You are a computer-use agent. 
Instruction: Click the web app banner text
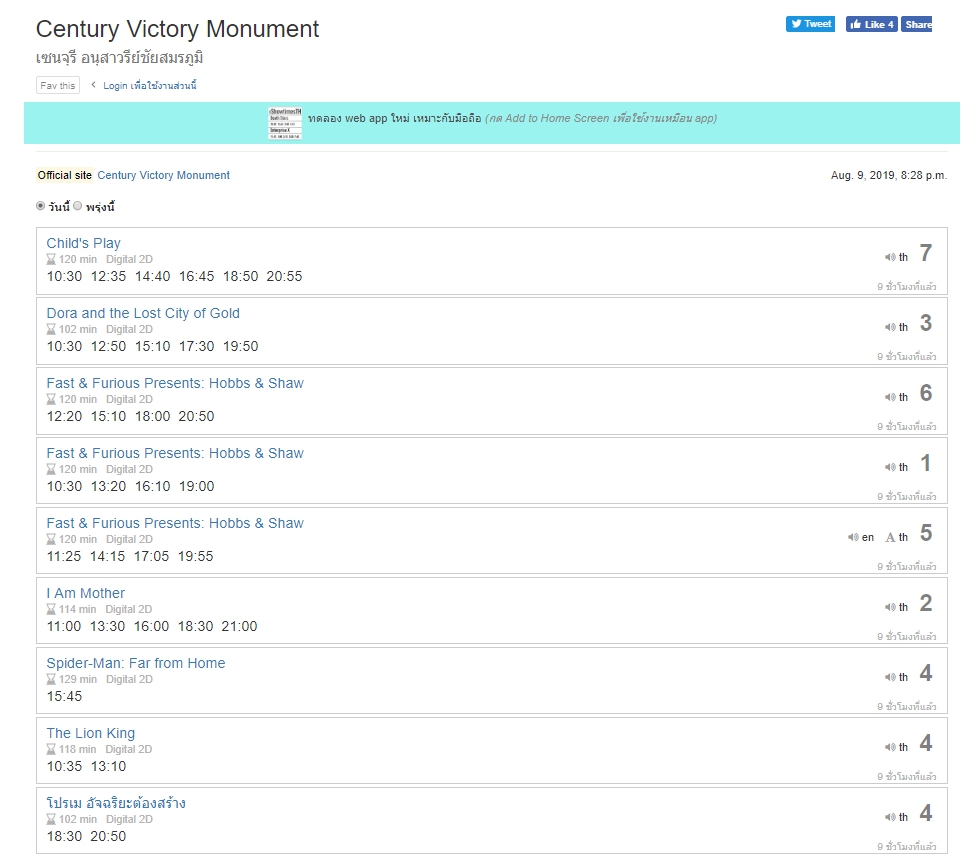point(512,118)
